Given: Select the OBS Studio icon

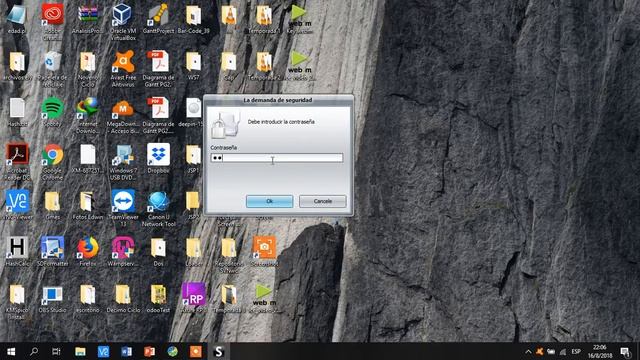Looking at the screenshot, I should [x=53, y=298].
